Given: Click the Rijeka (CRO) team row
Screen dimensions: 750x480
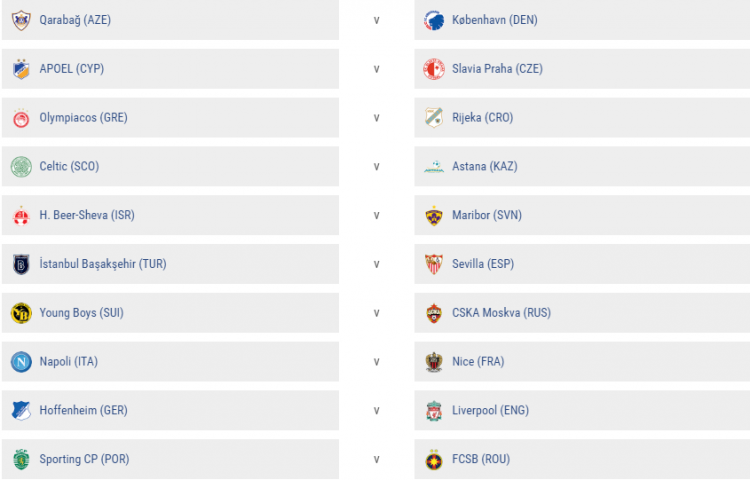Looking at the screenshot, I should pos(581,118).
